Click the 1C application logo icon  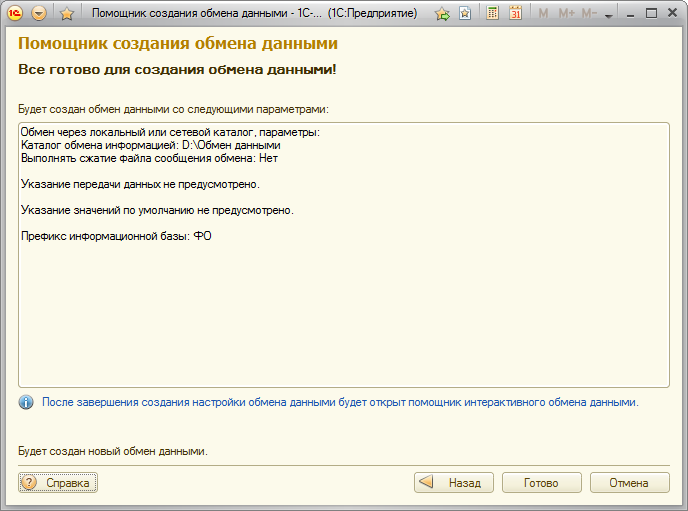point(16,14)
